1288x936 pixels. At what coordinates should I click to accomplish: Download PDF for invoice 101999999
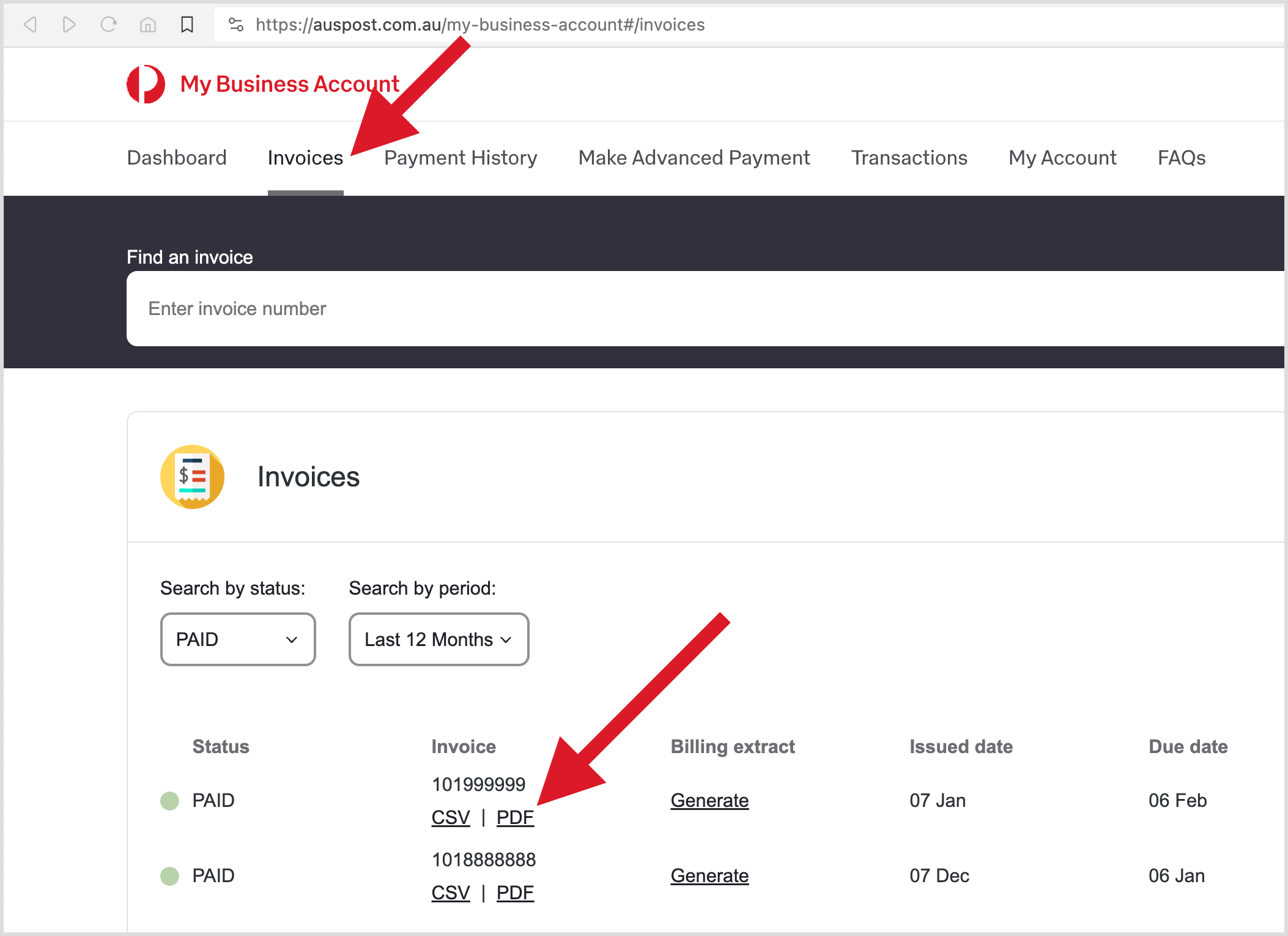coord(515,816)
